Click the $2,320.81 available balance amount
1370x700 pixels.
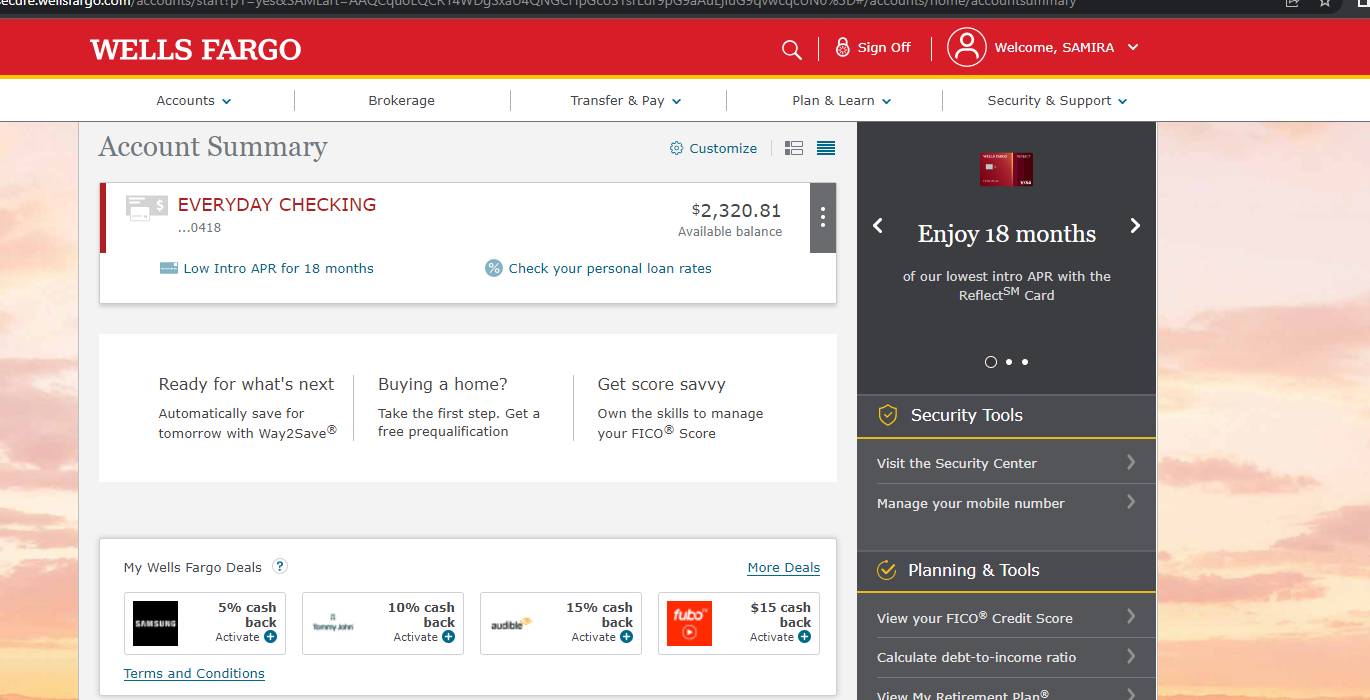[x=737, y=210]
